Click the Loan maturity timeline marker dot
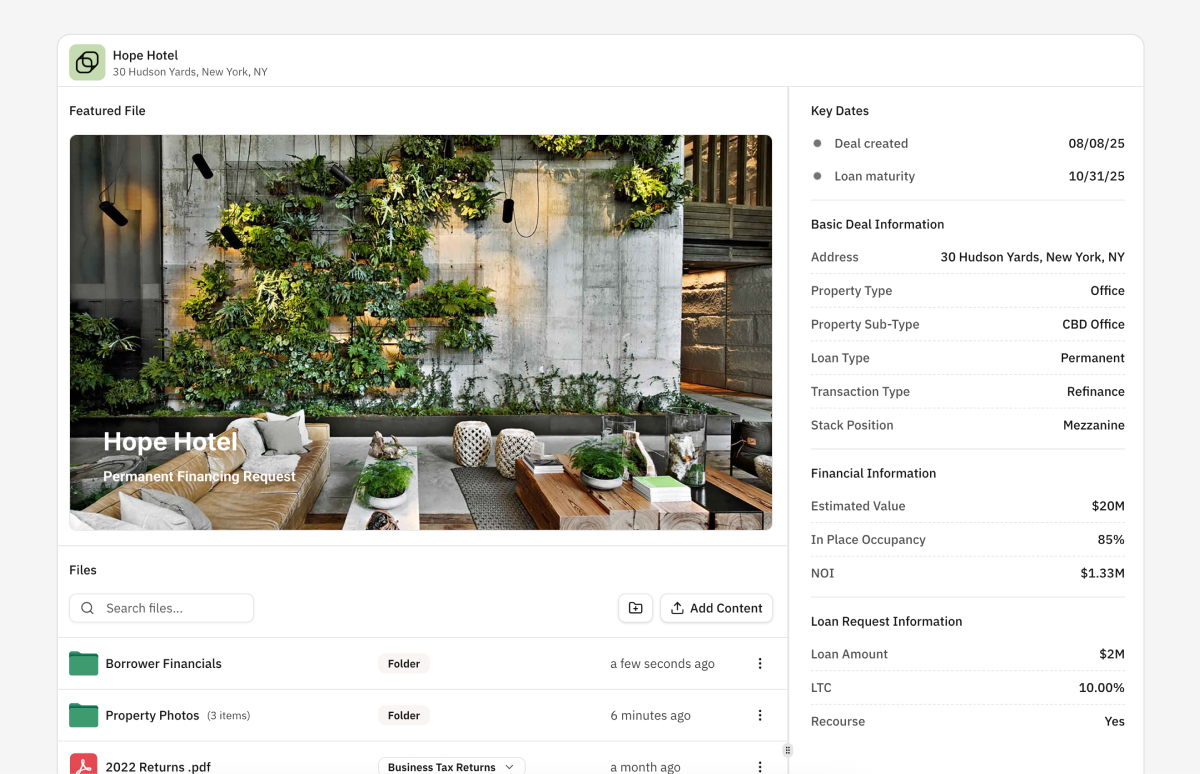Viewport: 1200px width, 774px height. point(817,176)
